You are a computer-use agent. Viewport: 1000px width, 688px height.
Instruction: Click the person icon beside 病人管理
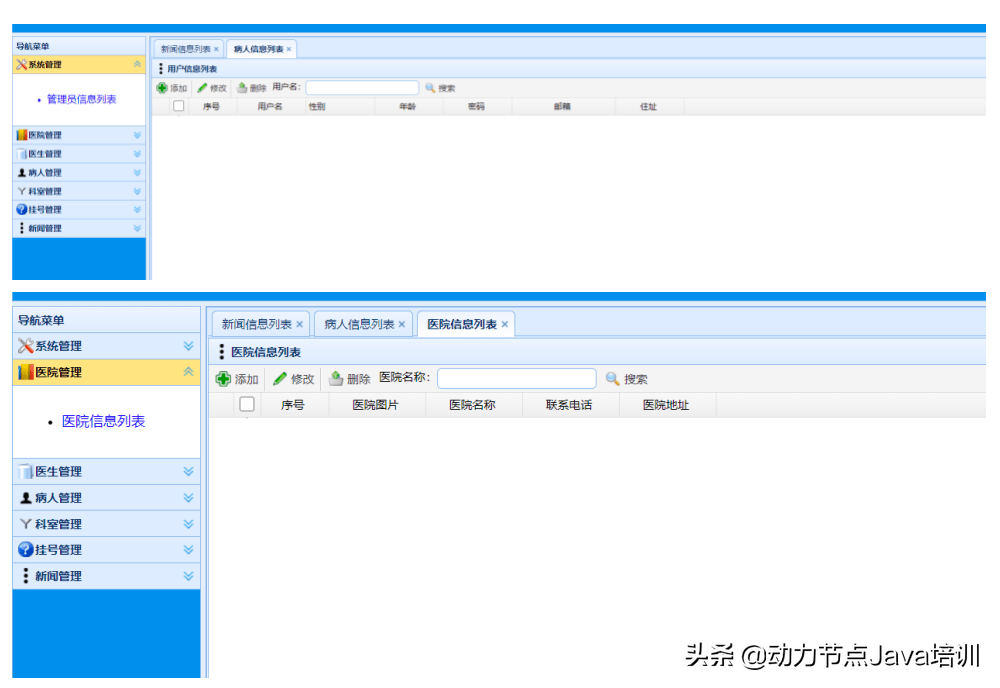(24, 497)
